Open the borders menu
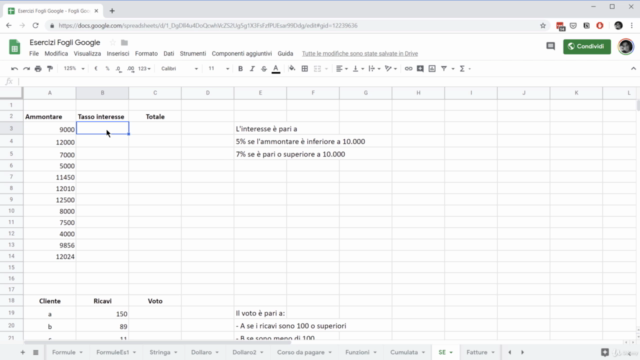The image size is (640, 360). coord(304,69)
